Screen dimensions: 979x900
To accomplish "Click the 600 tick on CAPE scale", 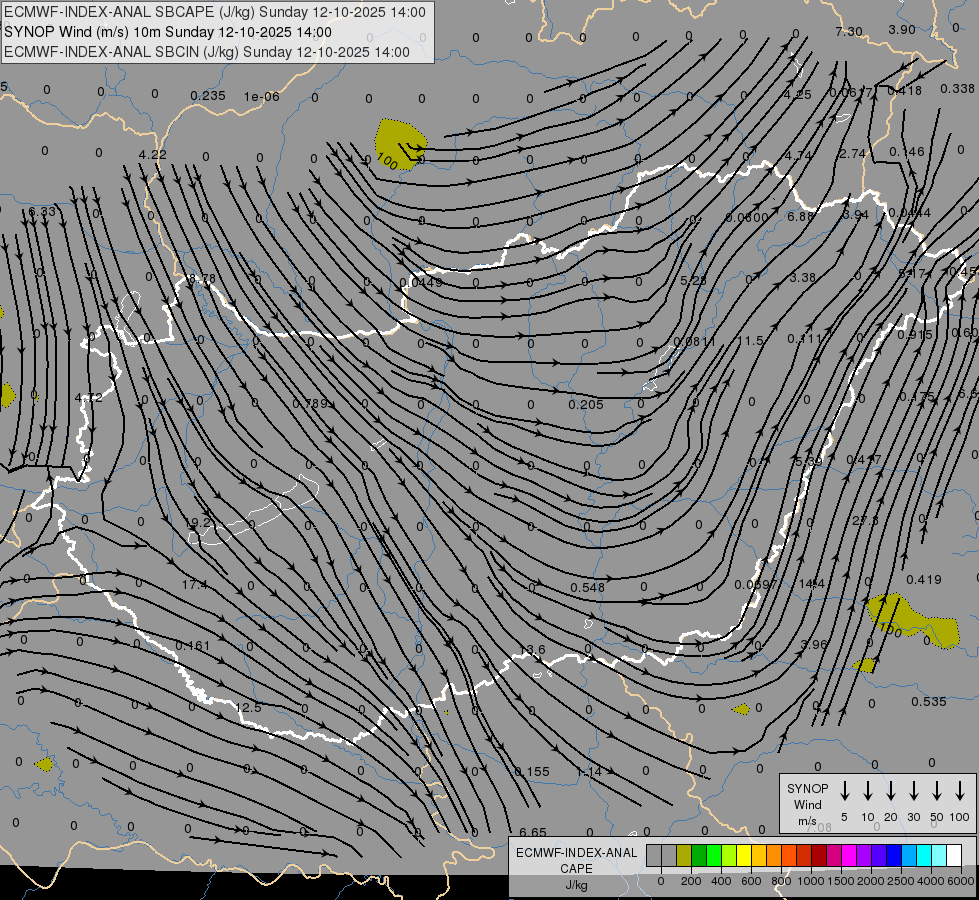I will click(751, 881).
